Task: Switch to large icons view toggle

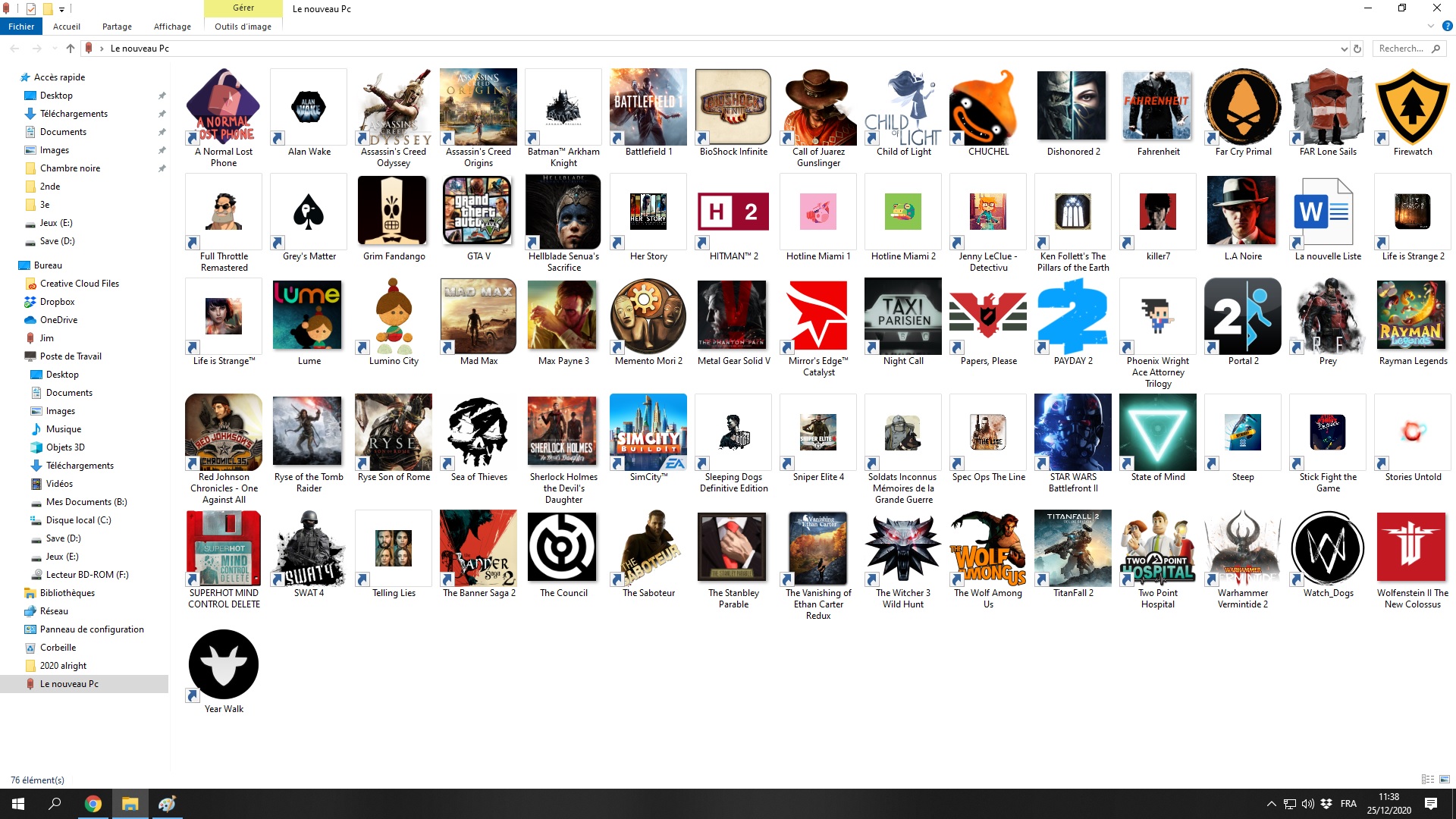Action: pos(1444,780)
